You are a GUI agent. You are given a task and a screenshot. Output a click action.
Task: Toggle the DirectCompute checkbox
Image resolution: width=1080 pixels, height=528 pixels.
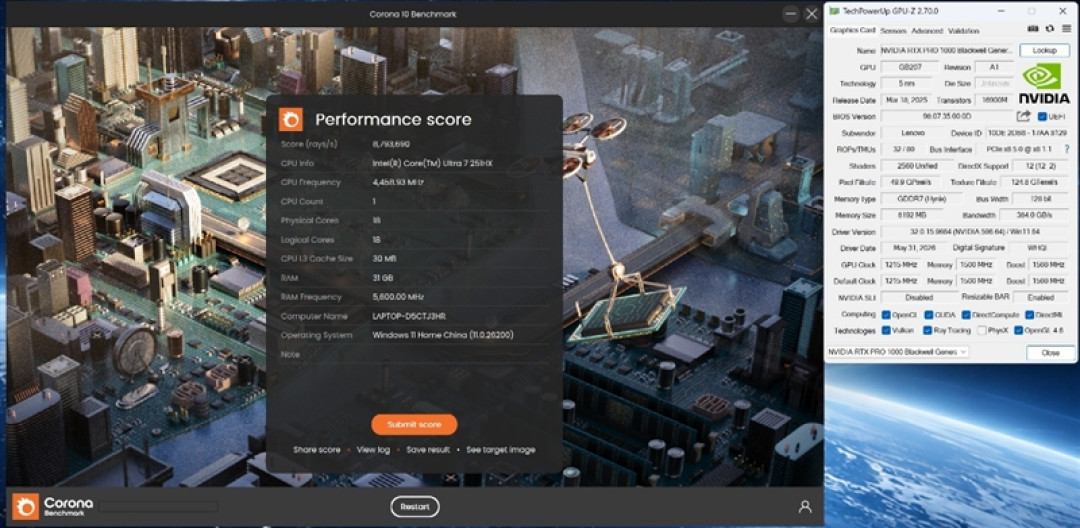point(965,315)
